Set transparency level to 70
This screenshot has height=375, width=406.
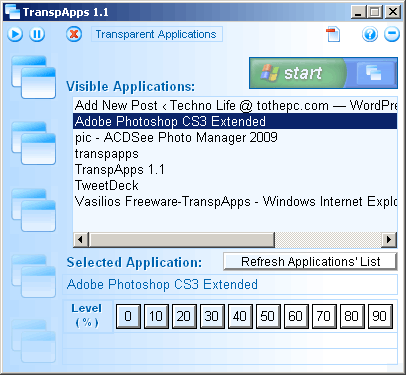[324, 316]
